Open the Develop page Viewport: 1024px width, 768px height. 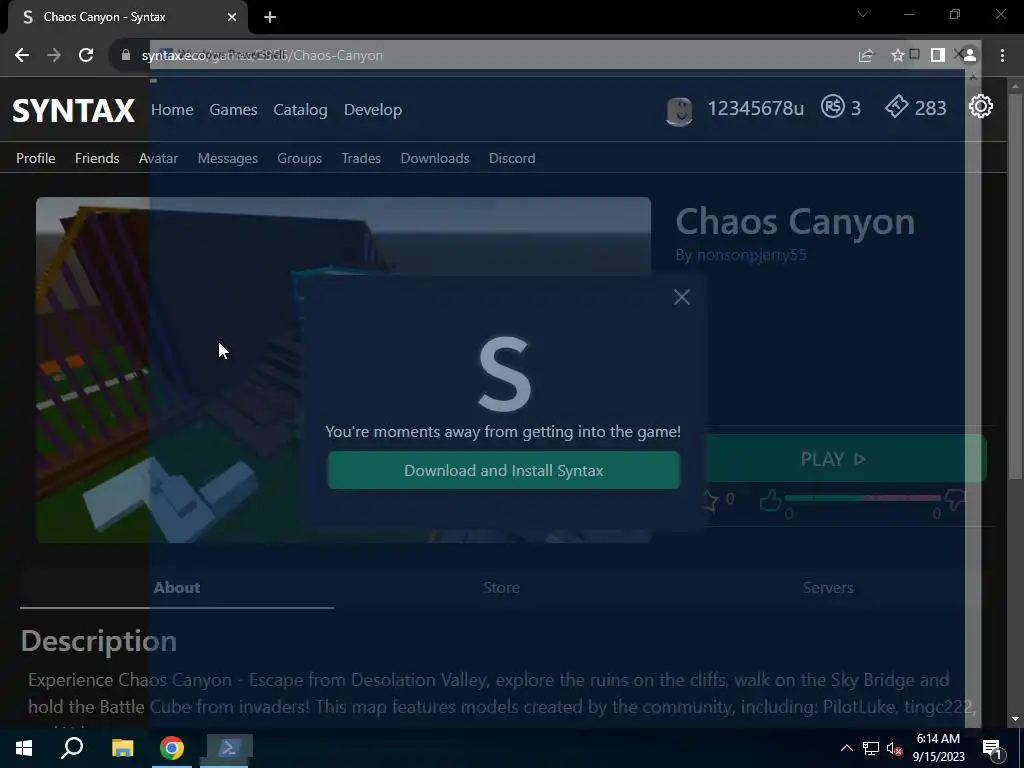(x=373, y=110)
